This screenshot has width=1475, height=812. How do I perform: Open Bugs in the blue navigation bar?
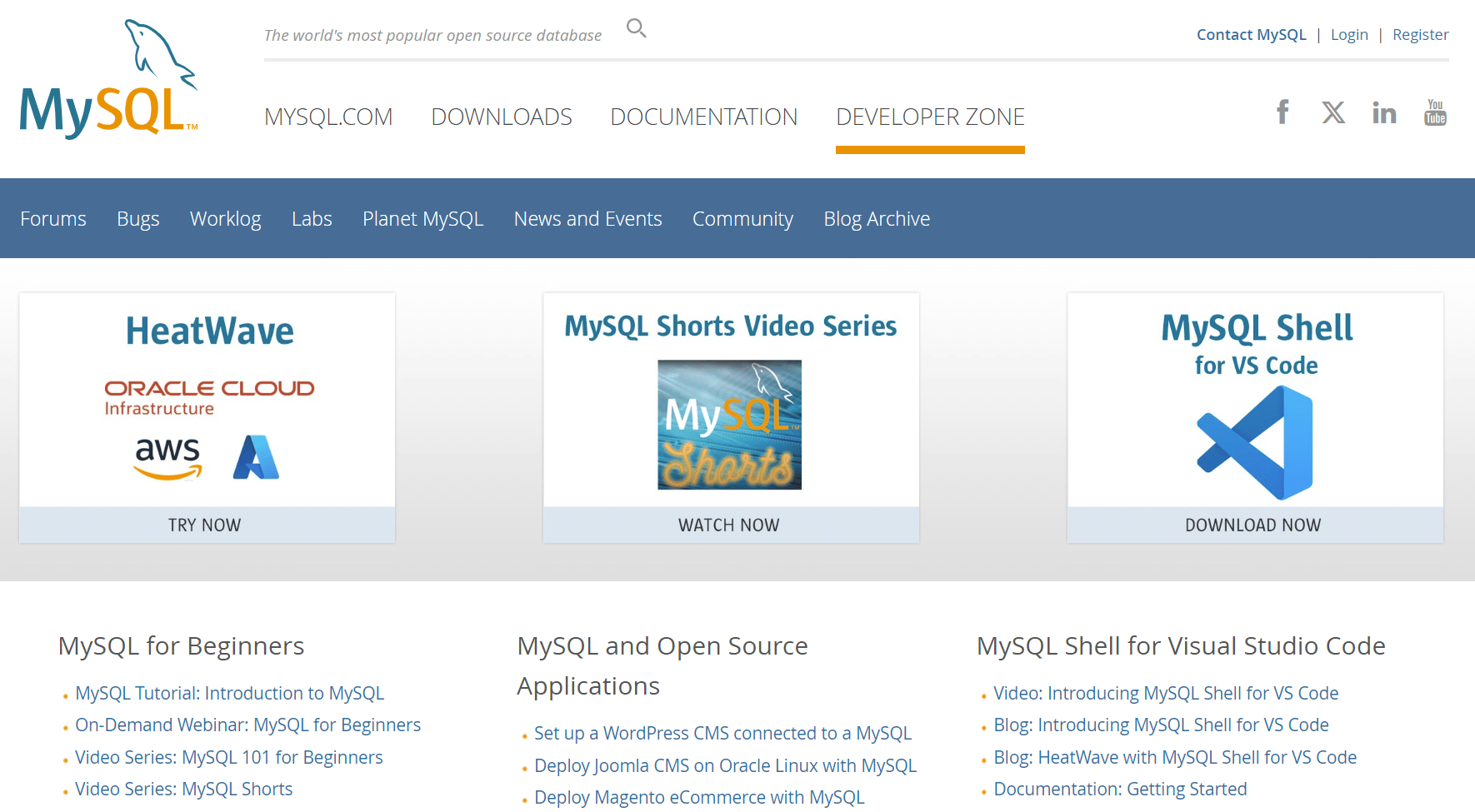[138, 219]
